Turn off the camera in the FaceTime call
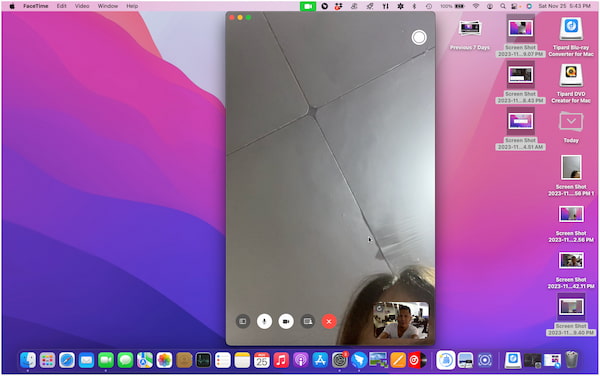The height and width of the screenshot is (376, 600). click(286, 321)
